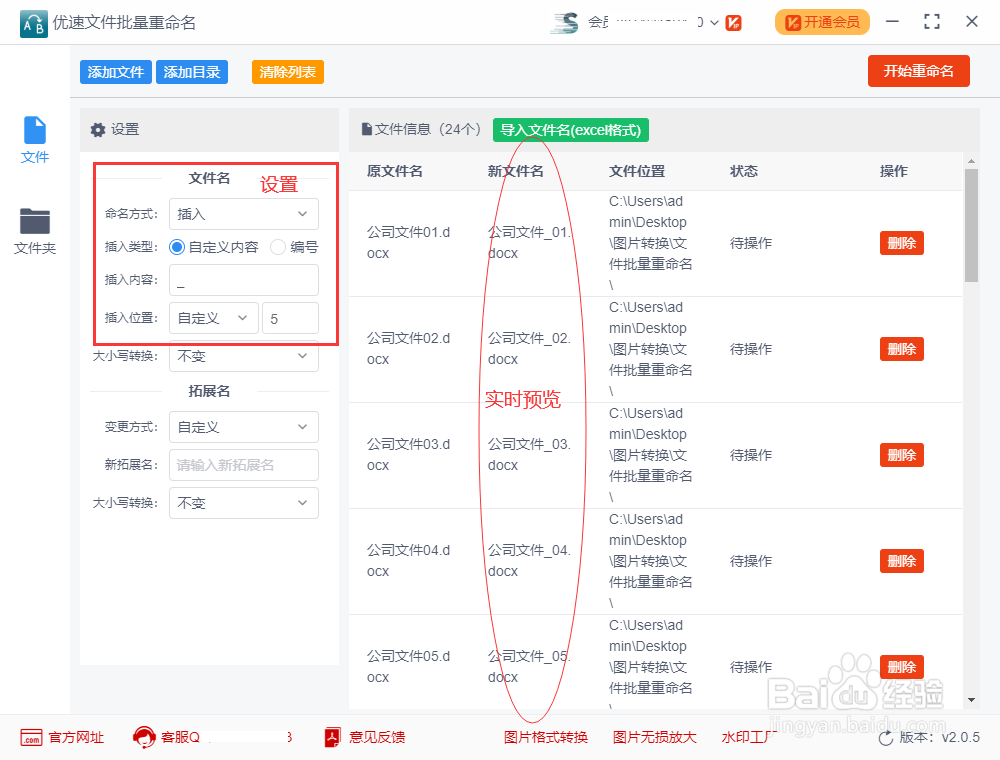The width and height of the screenshot is (1000, 760).
Task: Open the 插入位置 dropdown showing 自定义
Action: click(214, 318)
